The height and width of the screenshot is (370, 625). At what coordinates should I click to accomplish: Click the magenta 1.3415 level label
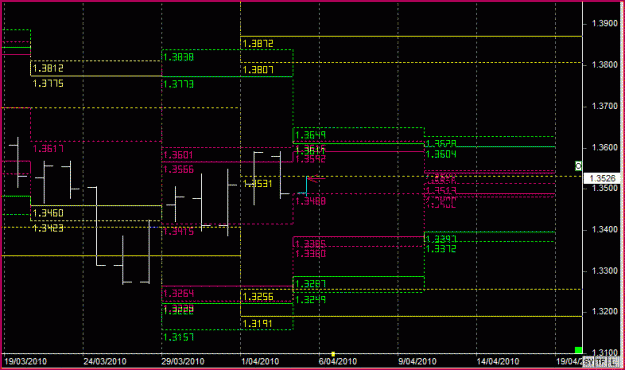[x=179, y=231]
